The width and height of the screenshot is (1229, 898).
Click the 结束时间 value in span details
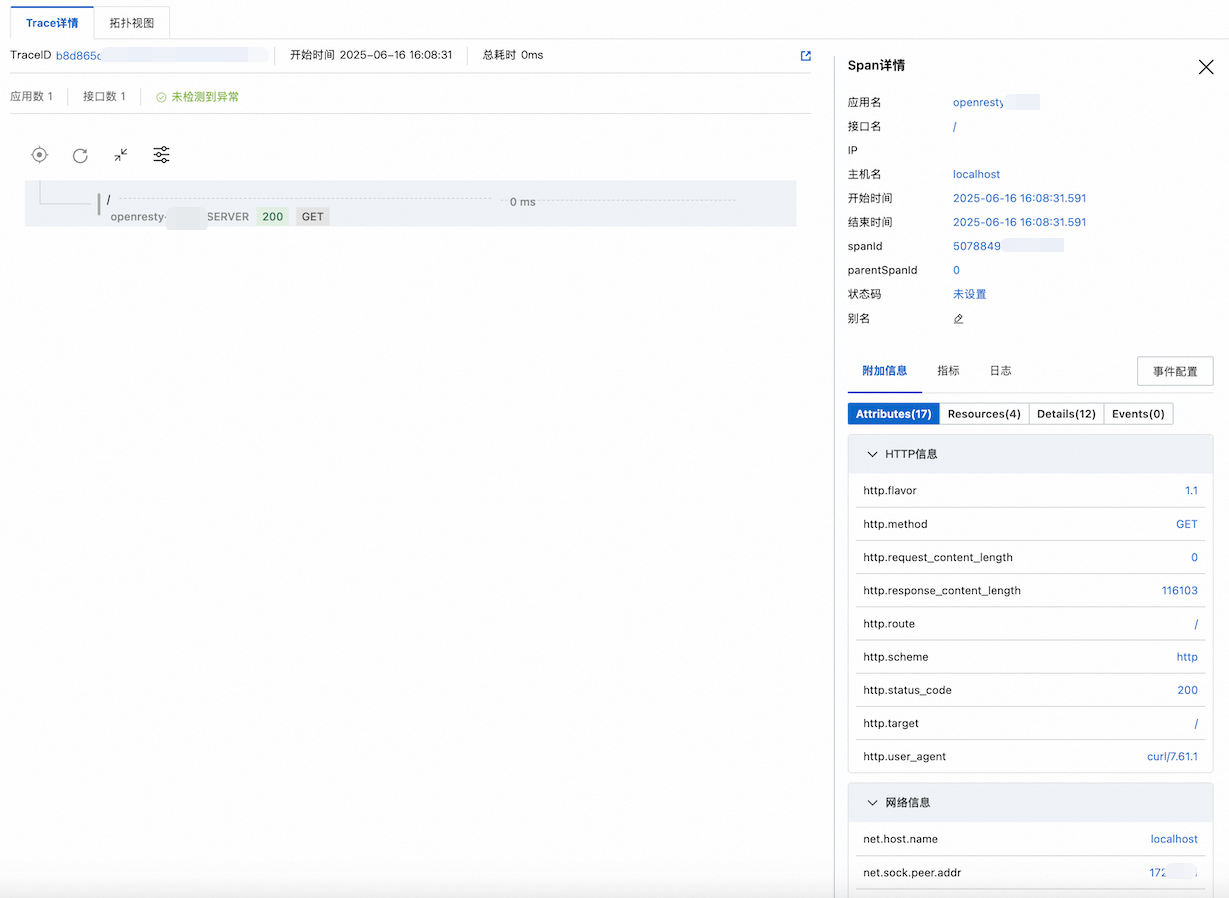1020,222
